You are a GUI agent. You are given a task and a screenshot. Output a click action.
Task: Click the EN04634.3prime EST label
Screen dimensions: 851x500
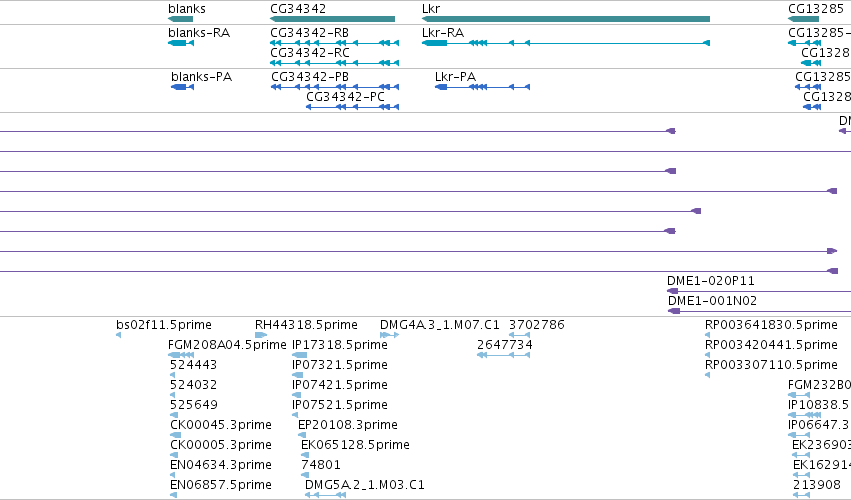click(x=220, y=465)
